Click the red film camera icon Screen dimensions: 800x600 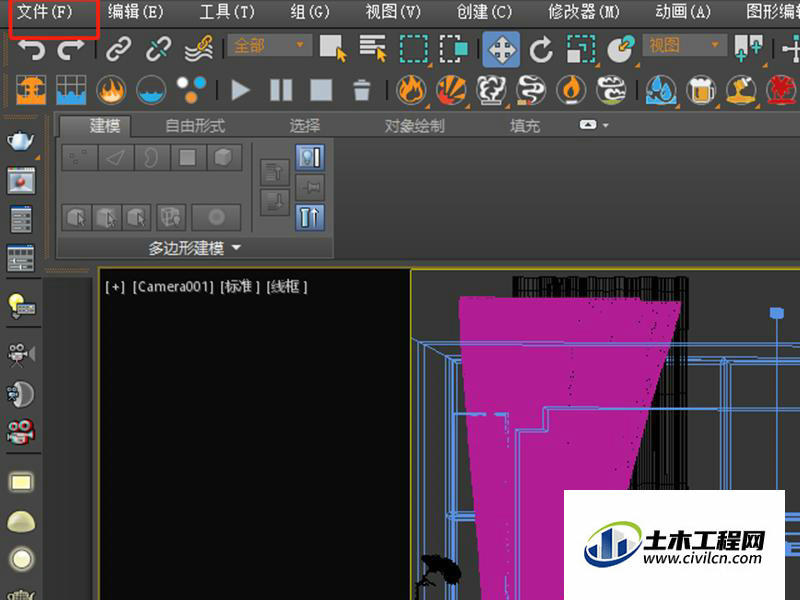click(x=21, y=432)
